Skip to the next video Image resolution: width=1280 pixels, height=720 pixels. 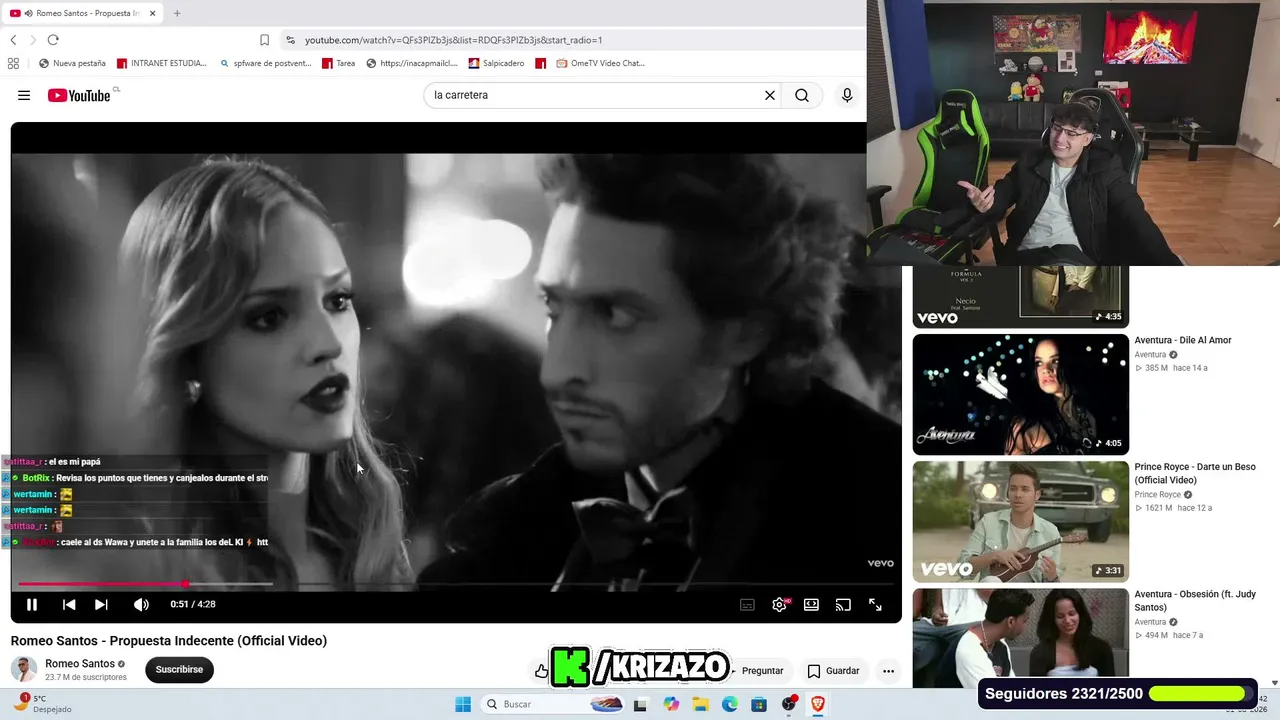pyautogui.click(x=101, y=604)
